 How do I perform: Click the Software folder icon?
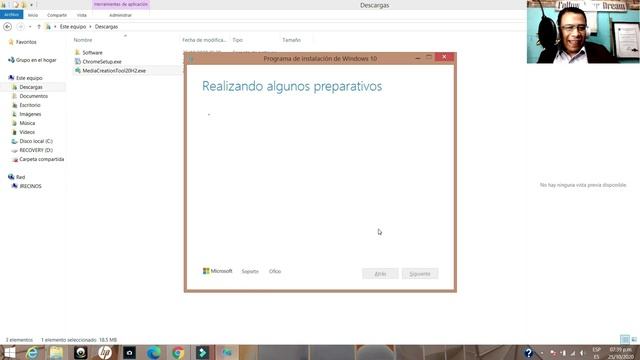[x=78, y=52]
